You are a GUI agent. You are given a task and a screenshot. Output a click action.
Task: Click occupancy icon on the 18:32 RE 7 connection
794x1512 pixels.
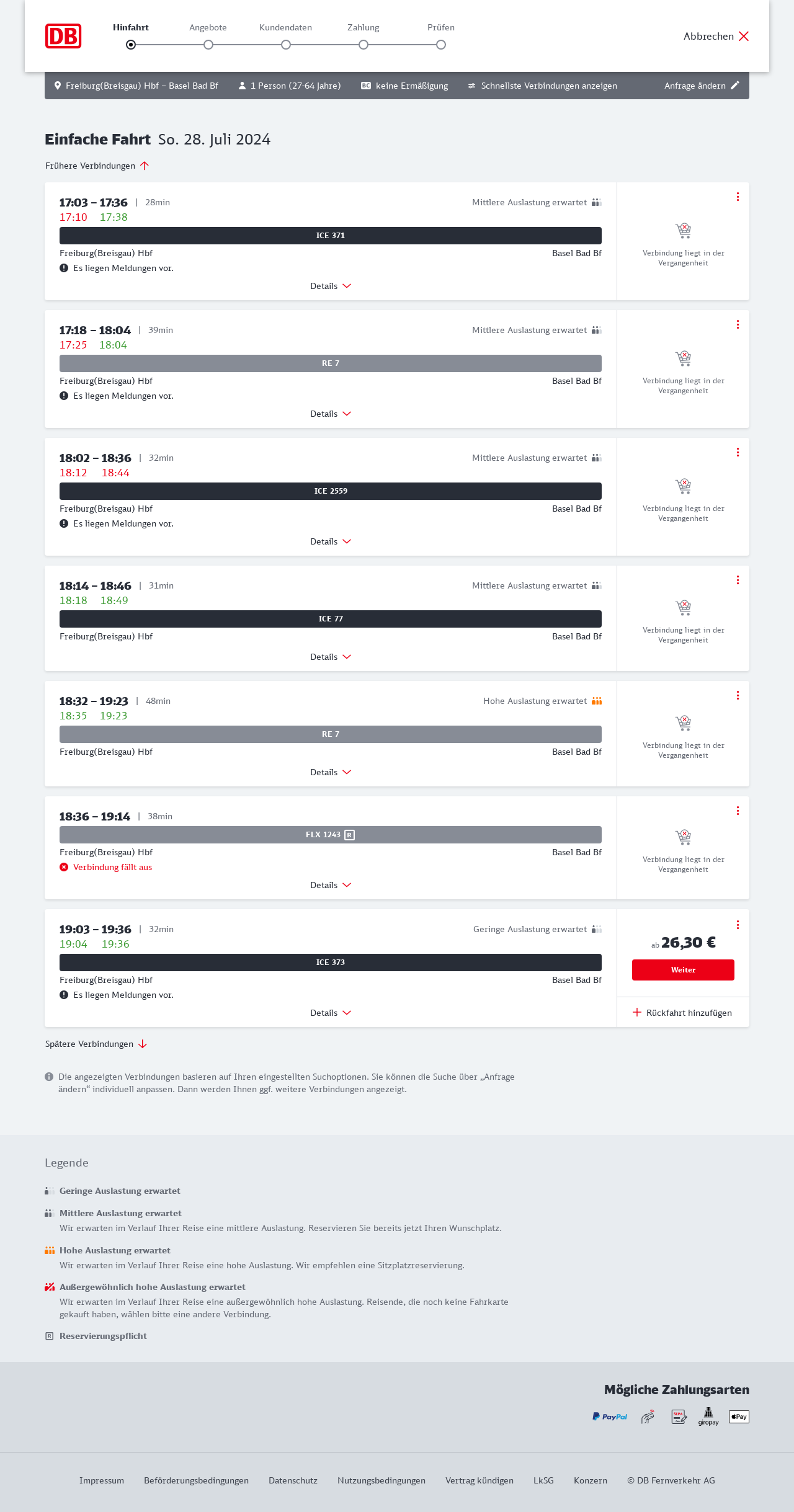[x=597, y=701]
